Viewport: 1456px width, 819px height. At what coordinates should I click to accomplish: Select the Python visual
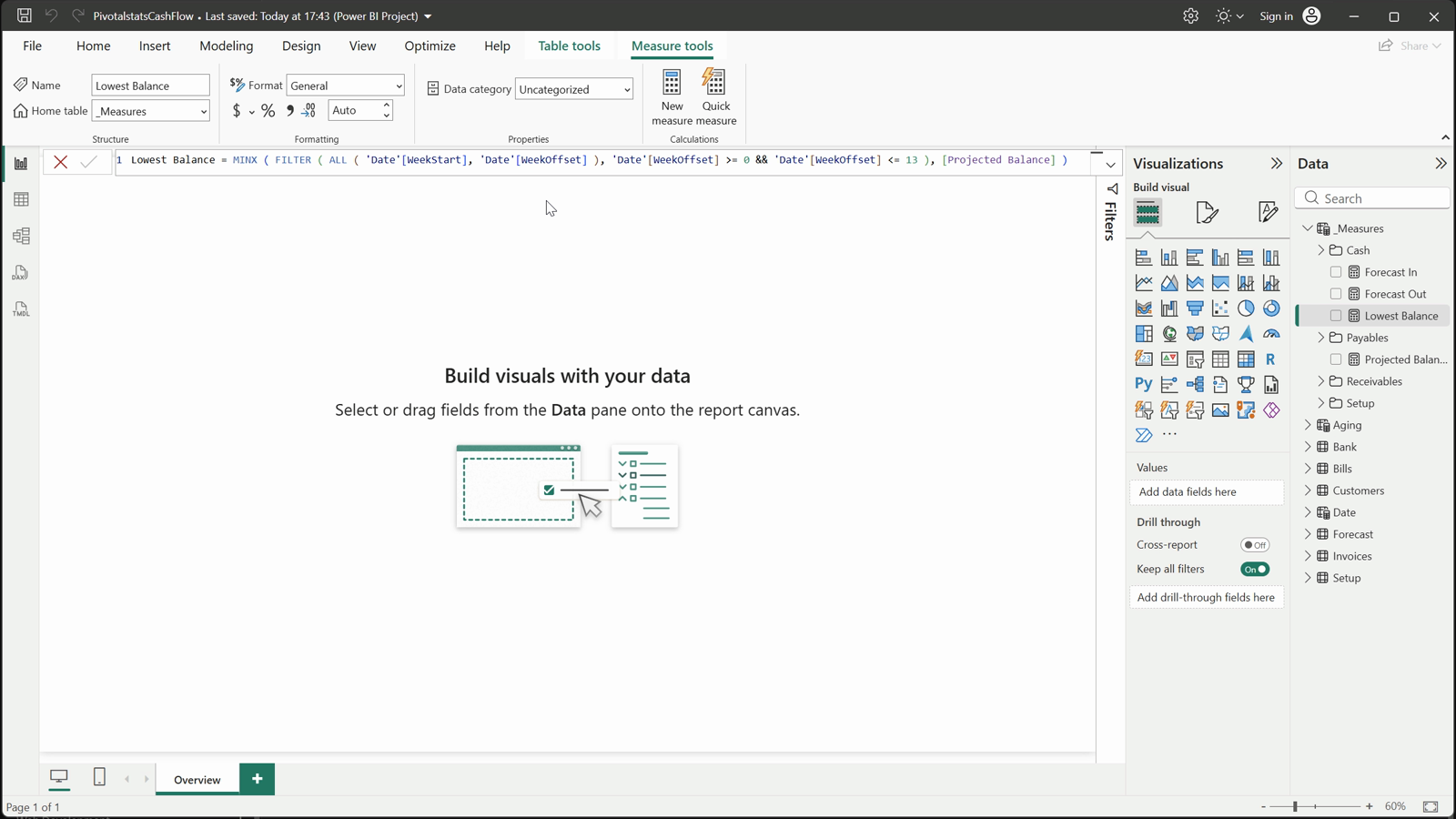[1144, 385]
